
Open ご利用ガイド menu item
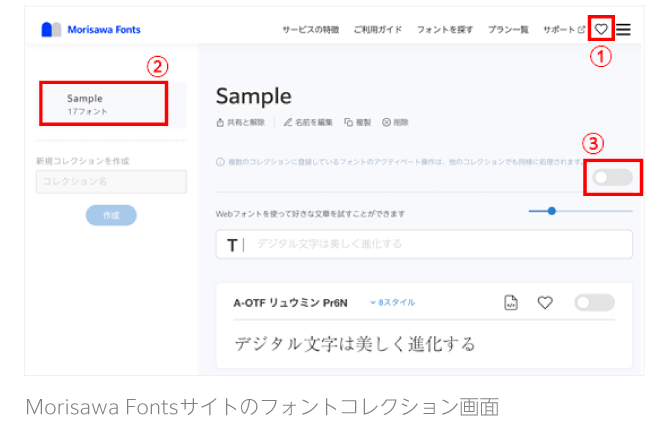[378, 29]
